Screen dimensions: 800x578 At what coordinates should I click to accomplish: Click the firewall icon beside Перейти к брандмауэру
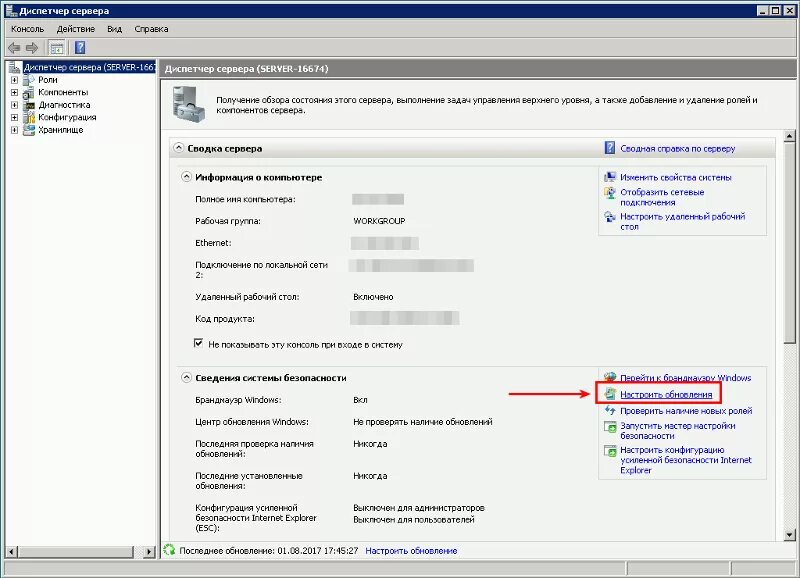coord(610,377)
